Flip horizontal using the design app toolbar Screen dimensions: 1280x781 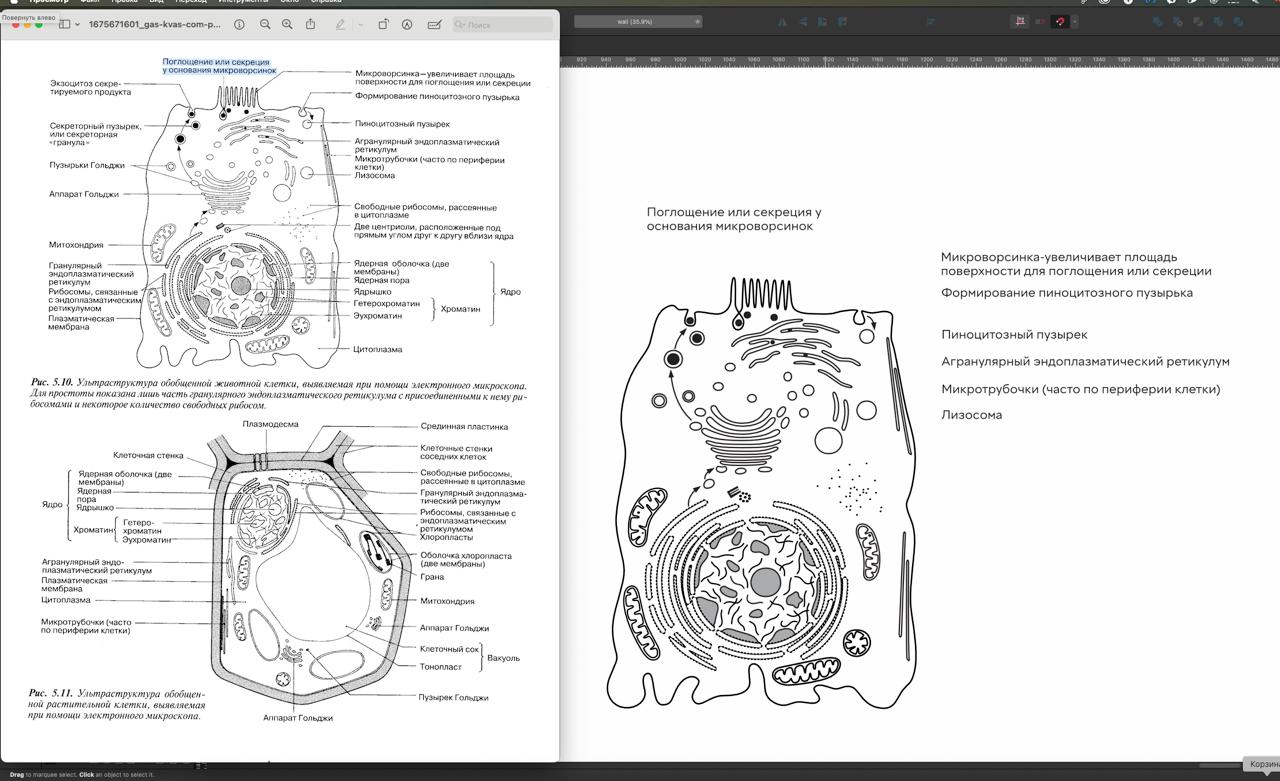pos(782,21)
